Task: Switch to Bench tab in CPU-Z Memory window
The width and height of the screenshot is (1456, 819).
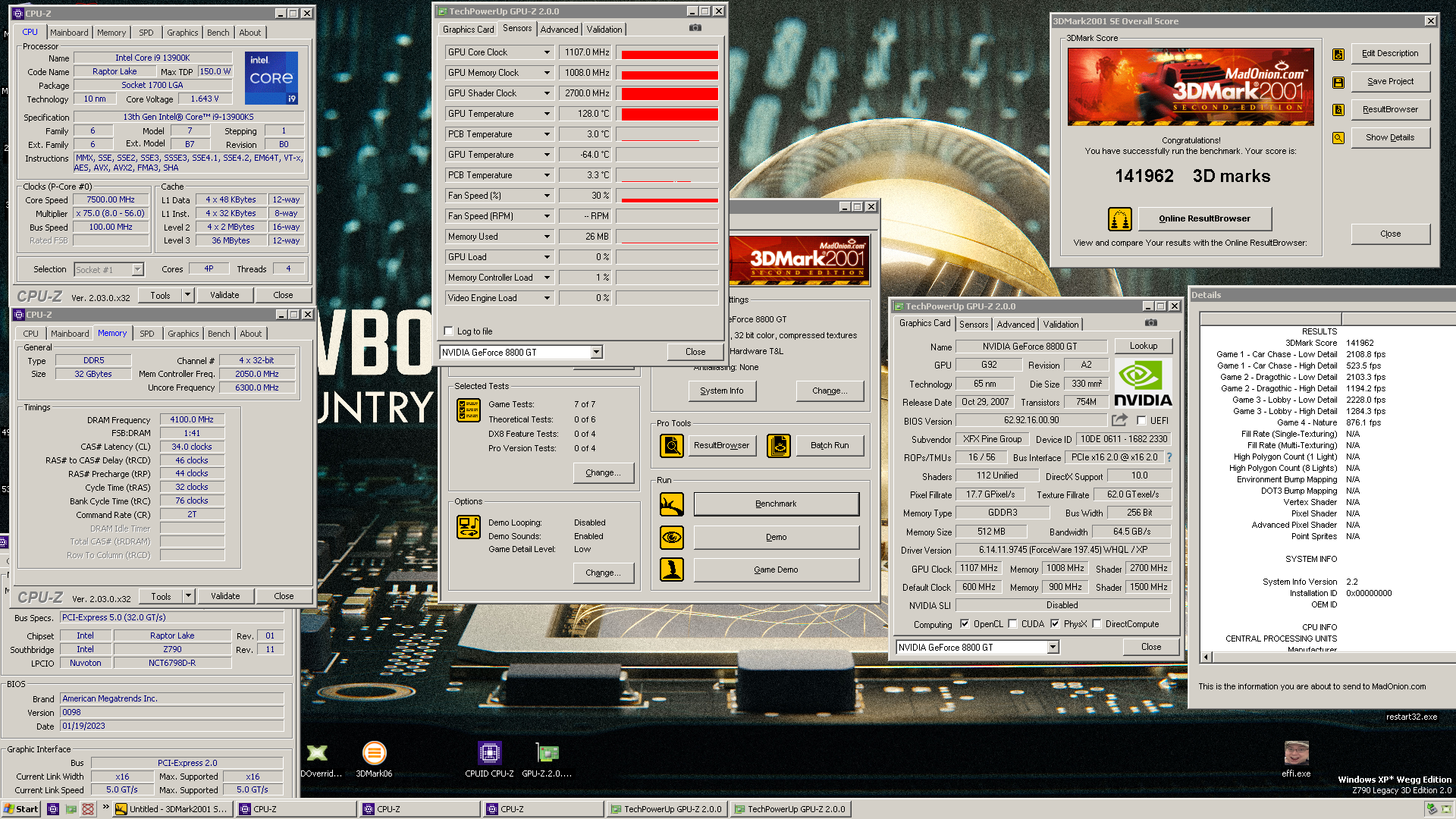Action: click(219, 334)
